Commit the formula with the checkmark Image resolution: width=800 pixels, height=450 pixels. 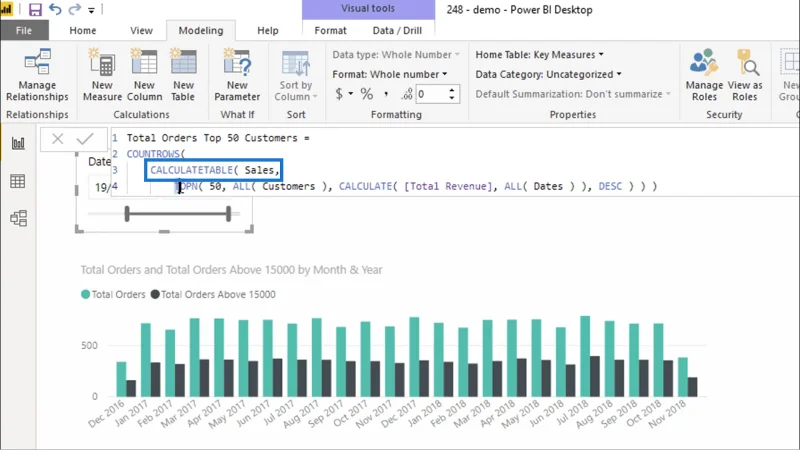tap(85, 139)
